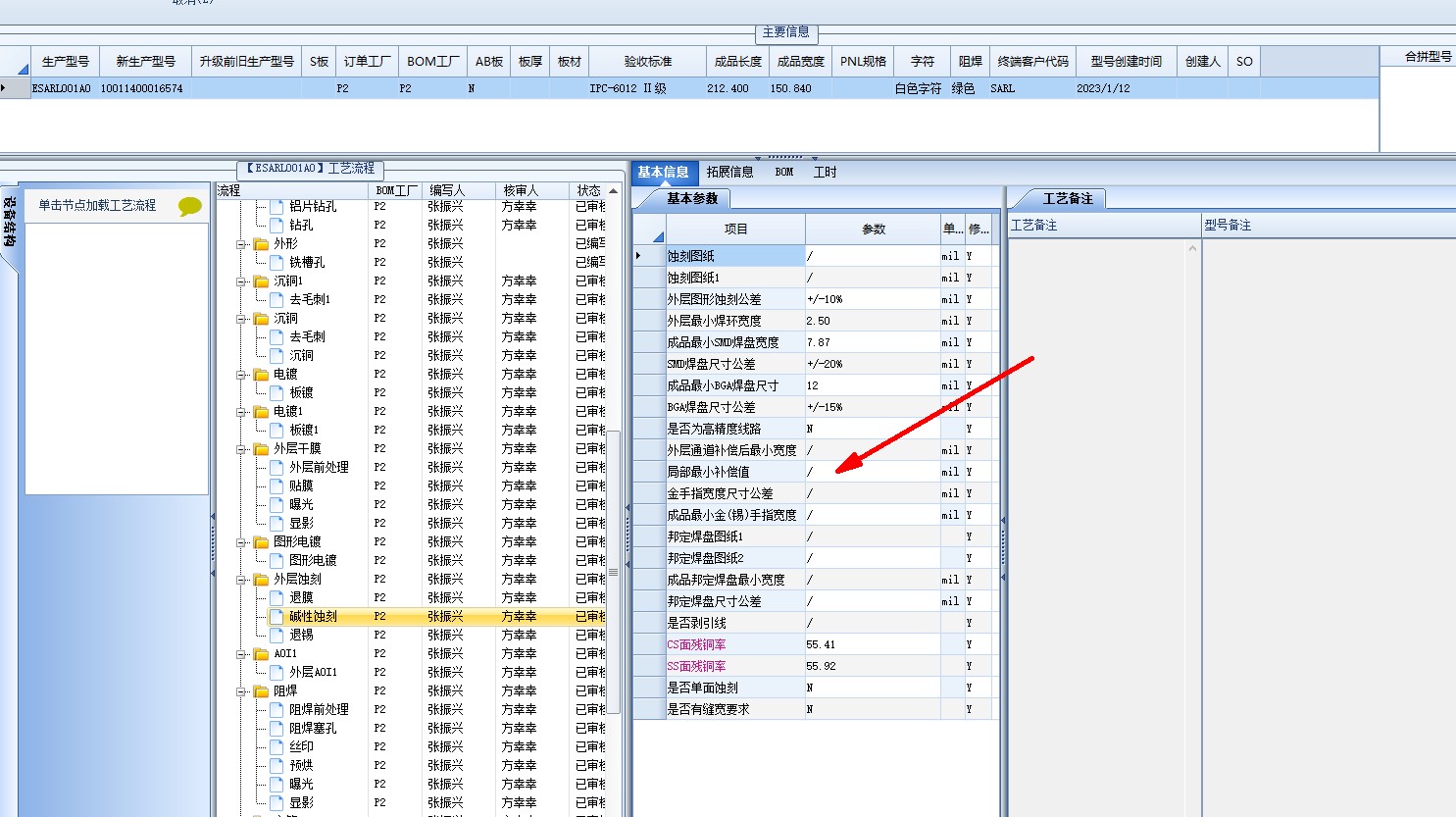Click the folder icon beside 外形
The image size is (1456, 817).
pos(261,244)
